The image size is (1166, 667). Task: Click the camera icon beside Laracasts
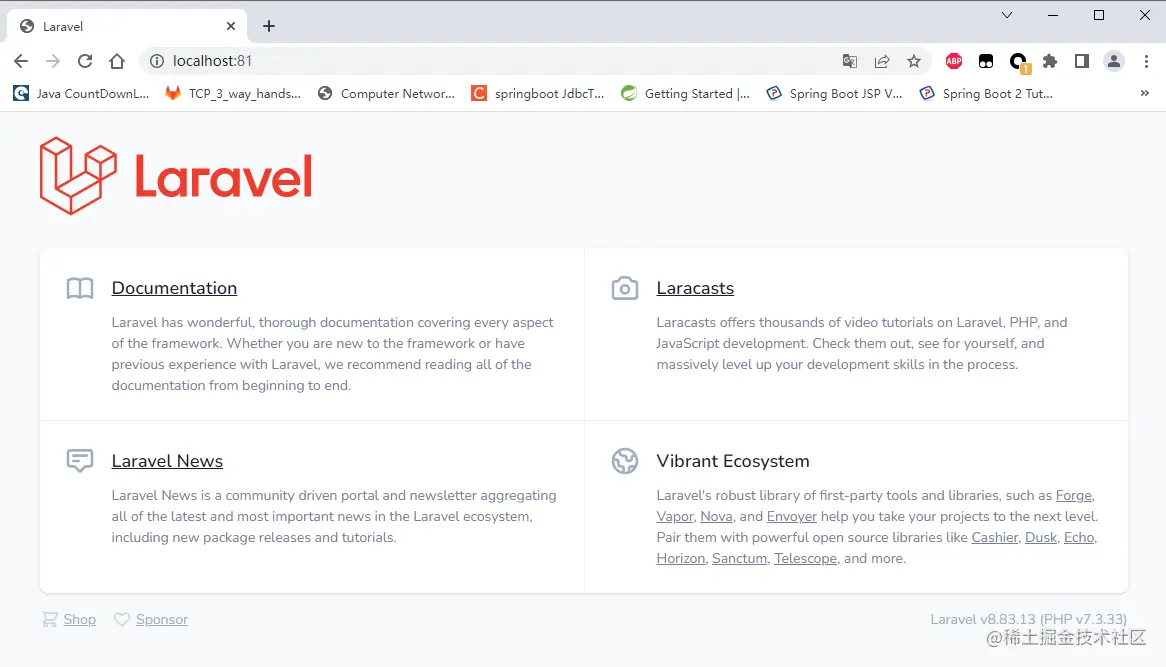(625, 288)
